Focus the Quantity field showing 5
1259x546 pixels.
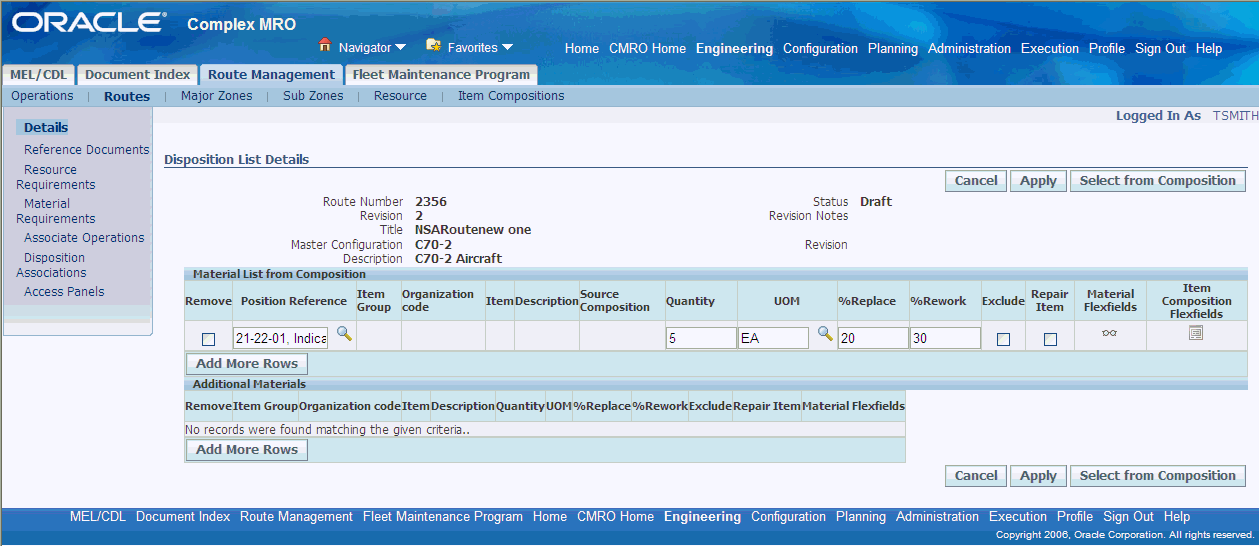click(701, 338)
